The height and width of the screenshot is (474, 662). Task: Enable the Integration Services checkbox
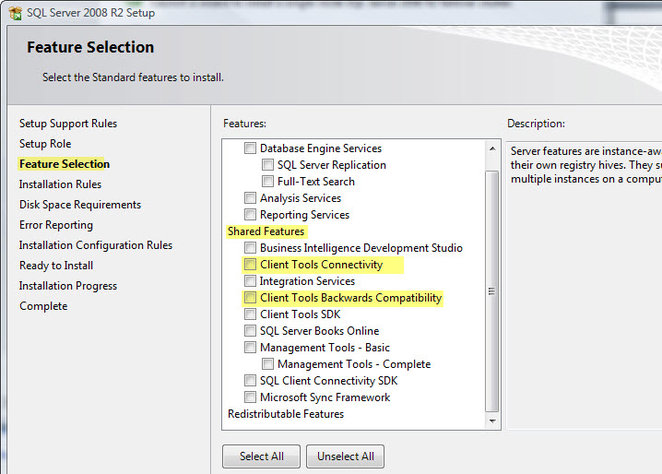(x=250, y=281)
